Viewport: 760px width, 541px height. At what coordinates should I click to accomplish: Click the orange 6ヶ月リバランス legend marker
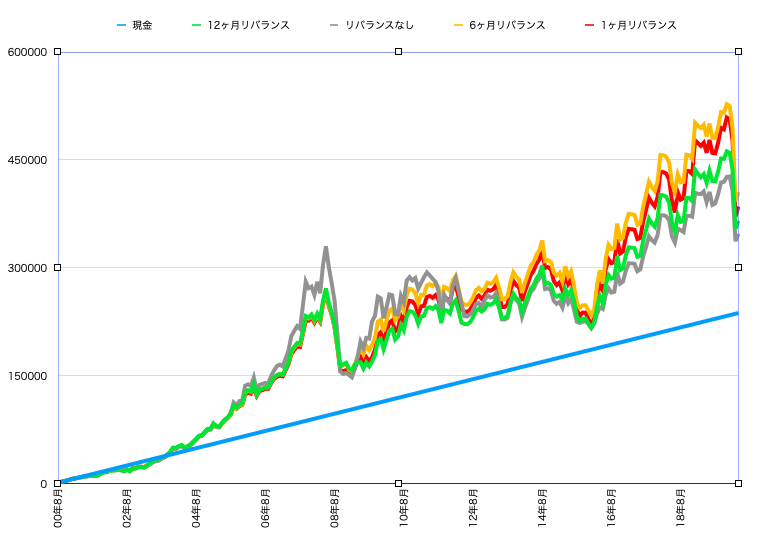point(459,25)
